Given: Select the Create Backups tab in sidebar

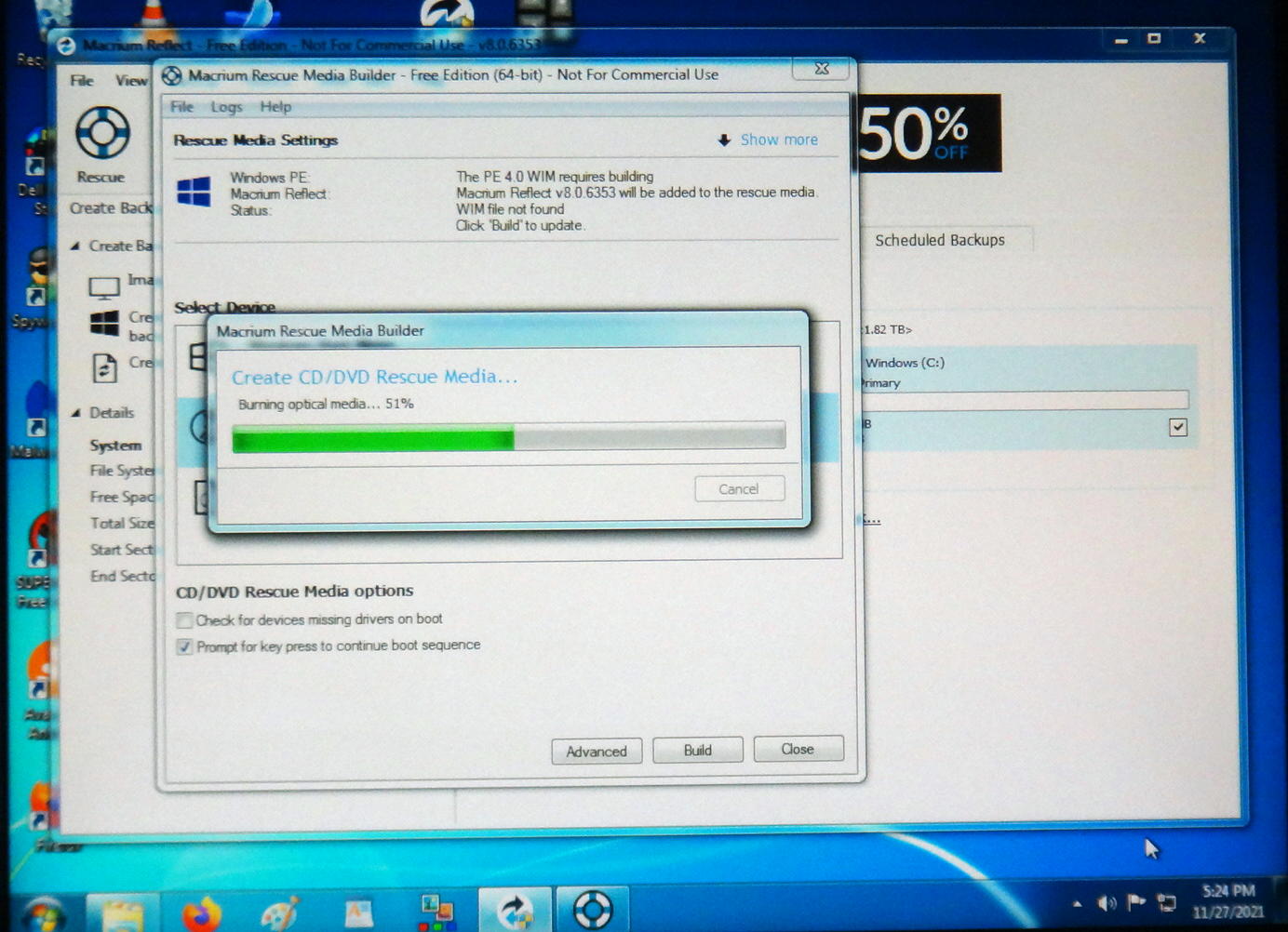Looking at the screenshot, I should (x=111, y=208).
